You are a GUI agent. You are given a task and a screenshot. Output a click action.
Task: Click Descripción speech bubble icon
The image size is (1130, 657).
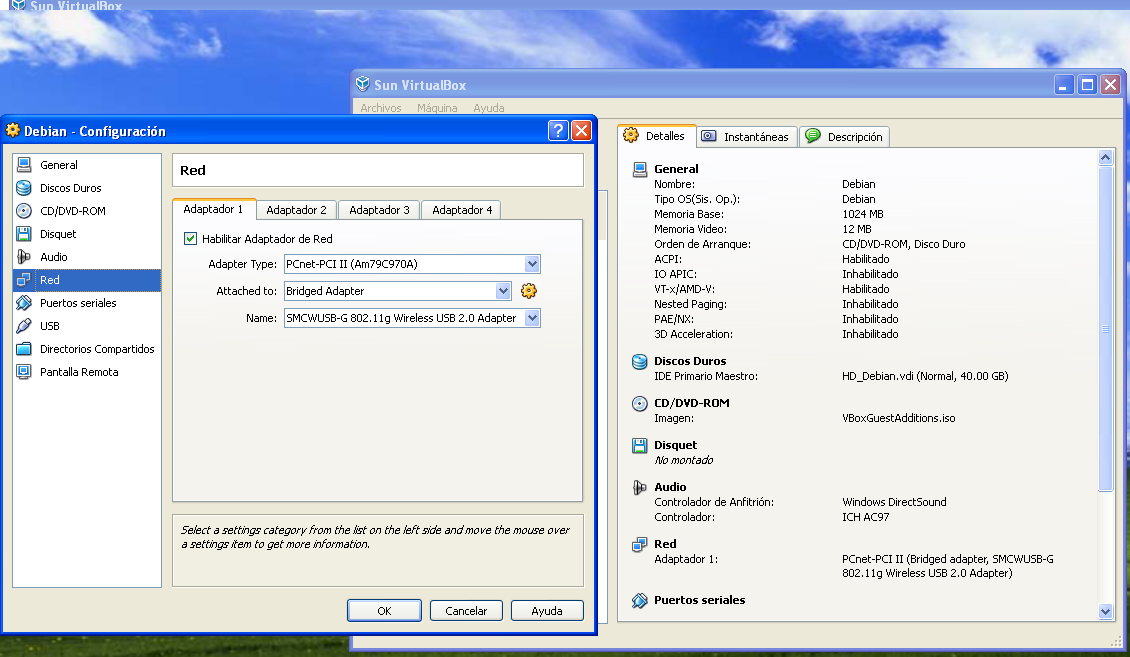point(813,135)
